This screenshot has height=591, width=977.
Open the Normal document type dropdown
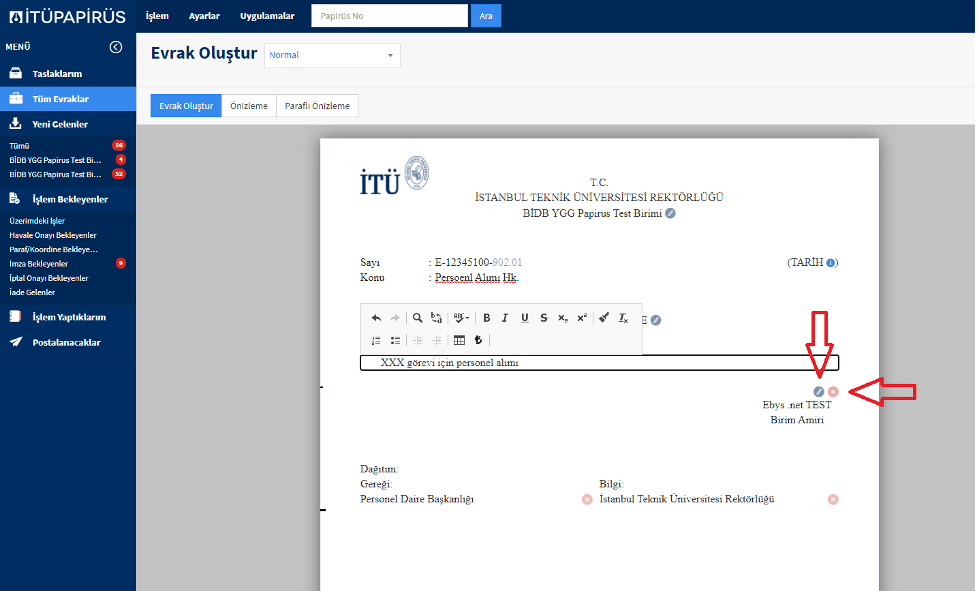coord(332,55)
